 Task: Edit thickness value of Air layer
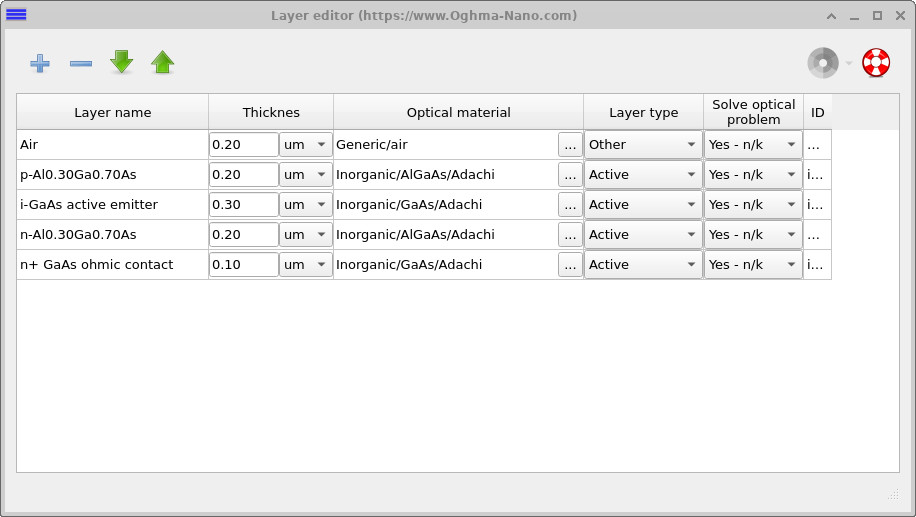pyautogui.click(x=244, y=144)
